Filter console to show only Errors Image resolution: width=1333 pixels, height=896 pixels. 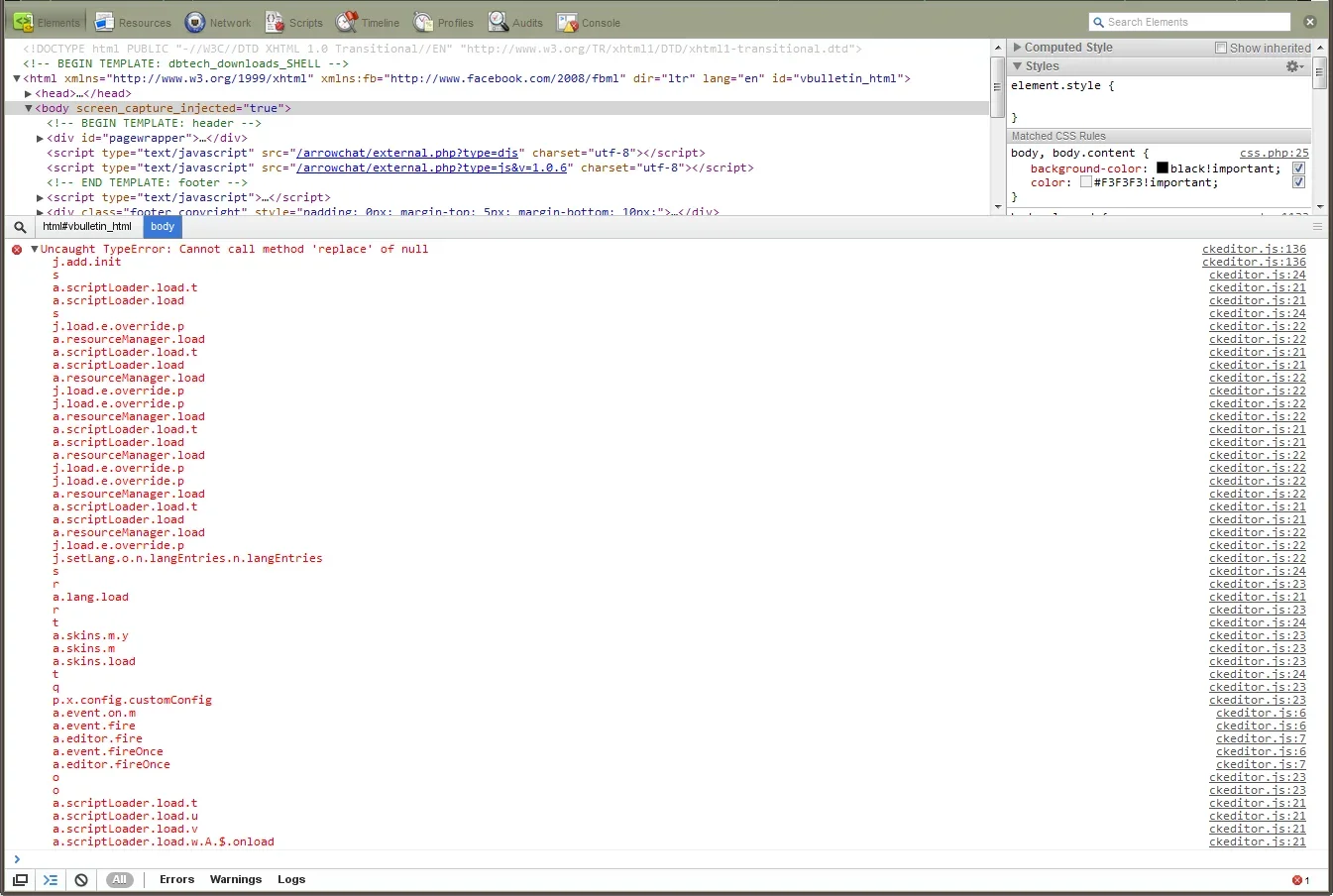176,879
